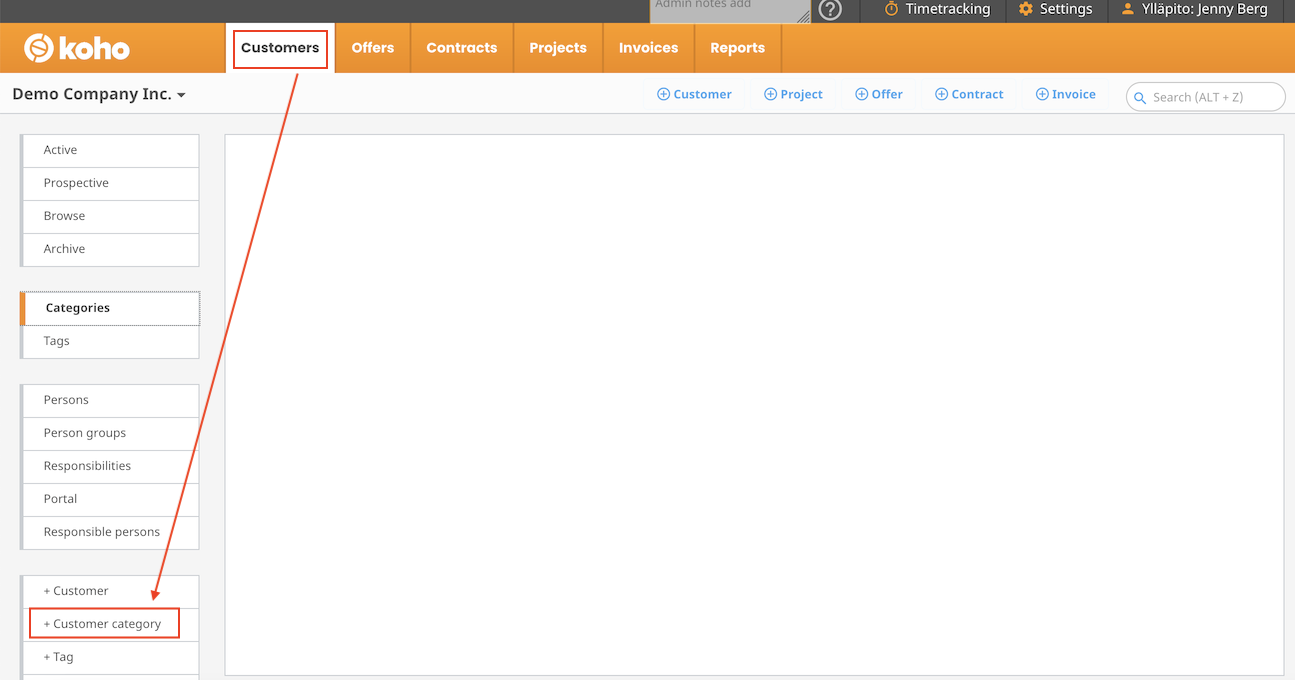Go to the Contracts tab
This screenshot has height=680, width=1295.
462,48
